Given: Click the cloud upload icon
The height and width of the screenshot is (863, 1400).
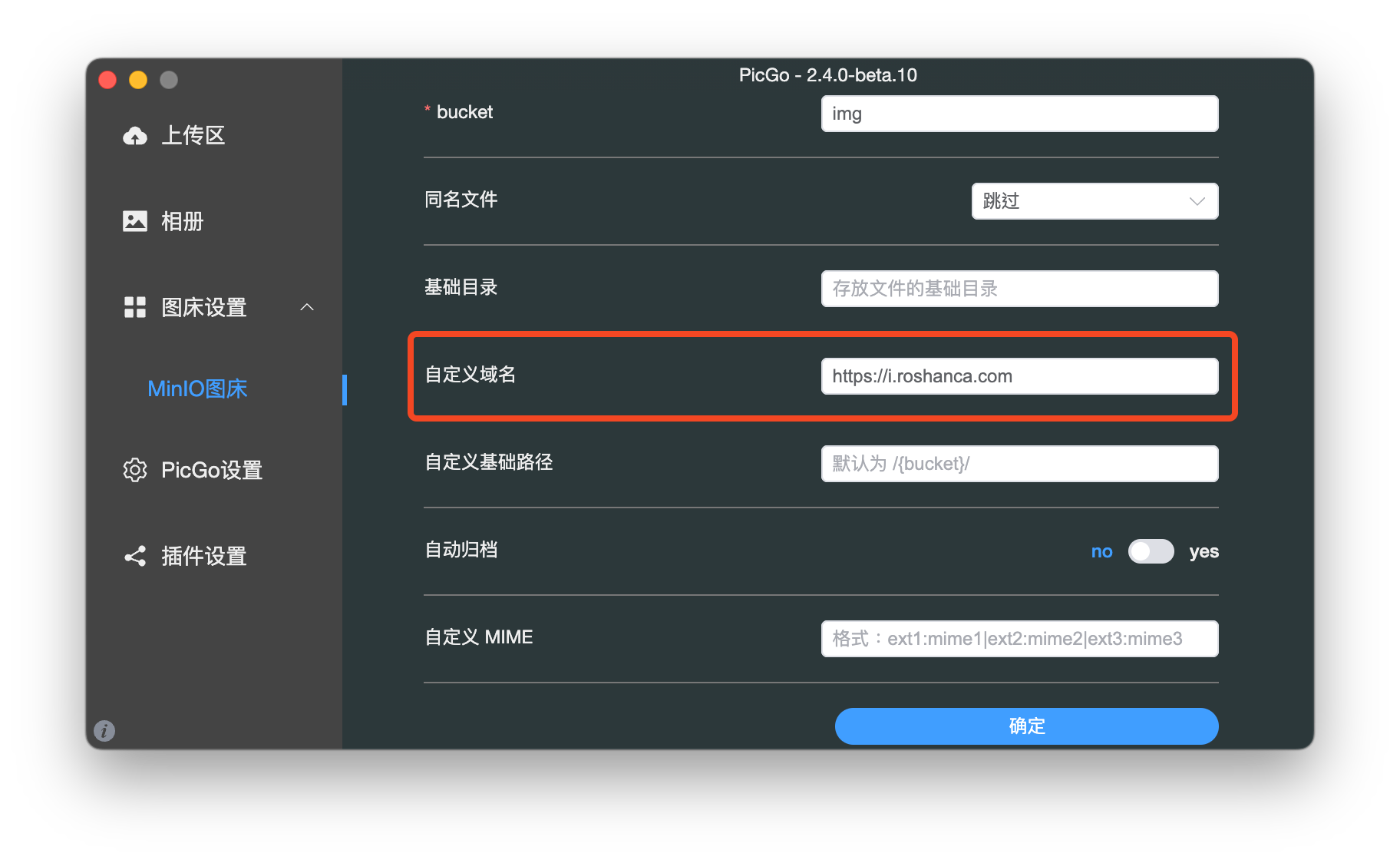Looking at the screenshot, I should 135,136.
